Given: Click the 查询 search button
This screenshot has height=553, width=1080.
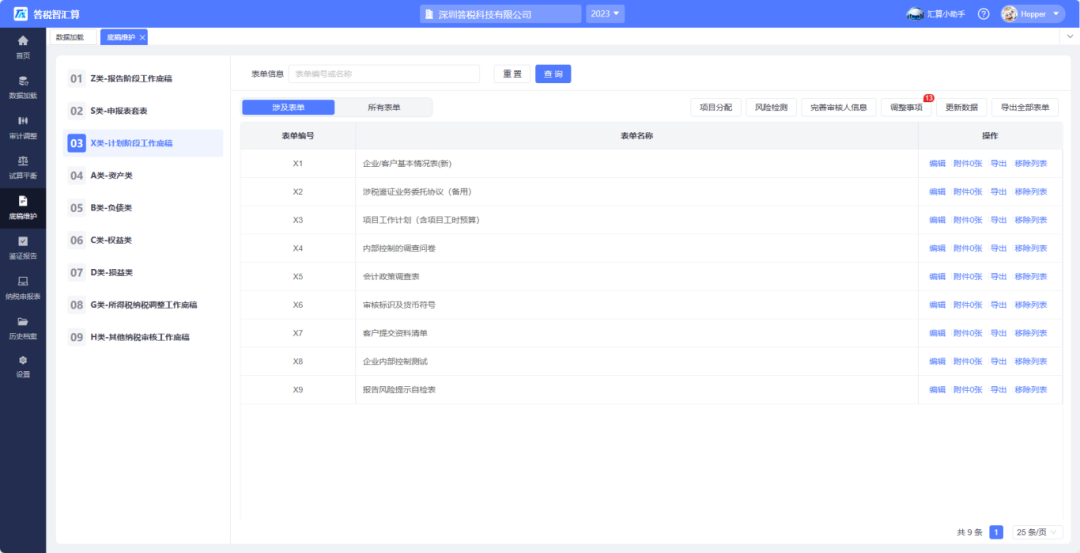Looking at the screenshot, I should pyautogui.click(x=553, y=74).
